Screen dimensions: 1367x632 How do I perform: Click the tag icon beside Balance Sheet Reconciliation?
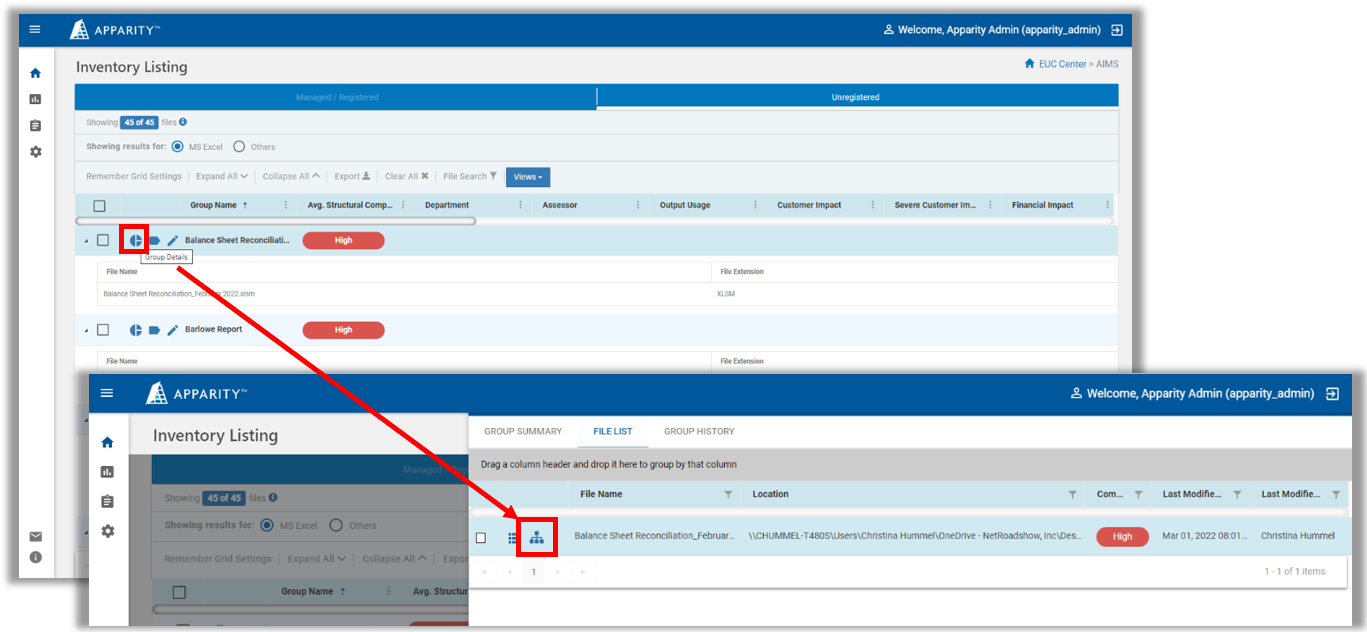click(154, 240)
